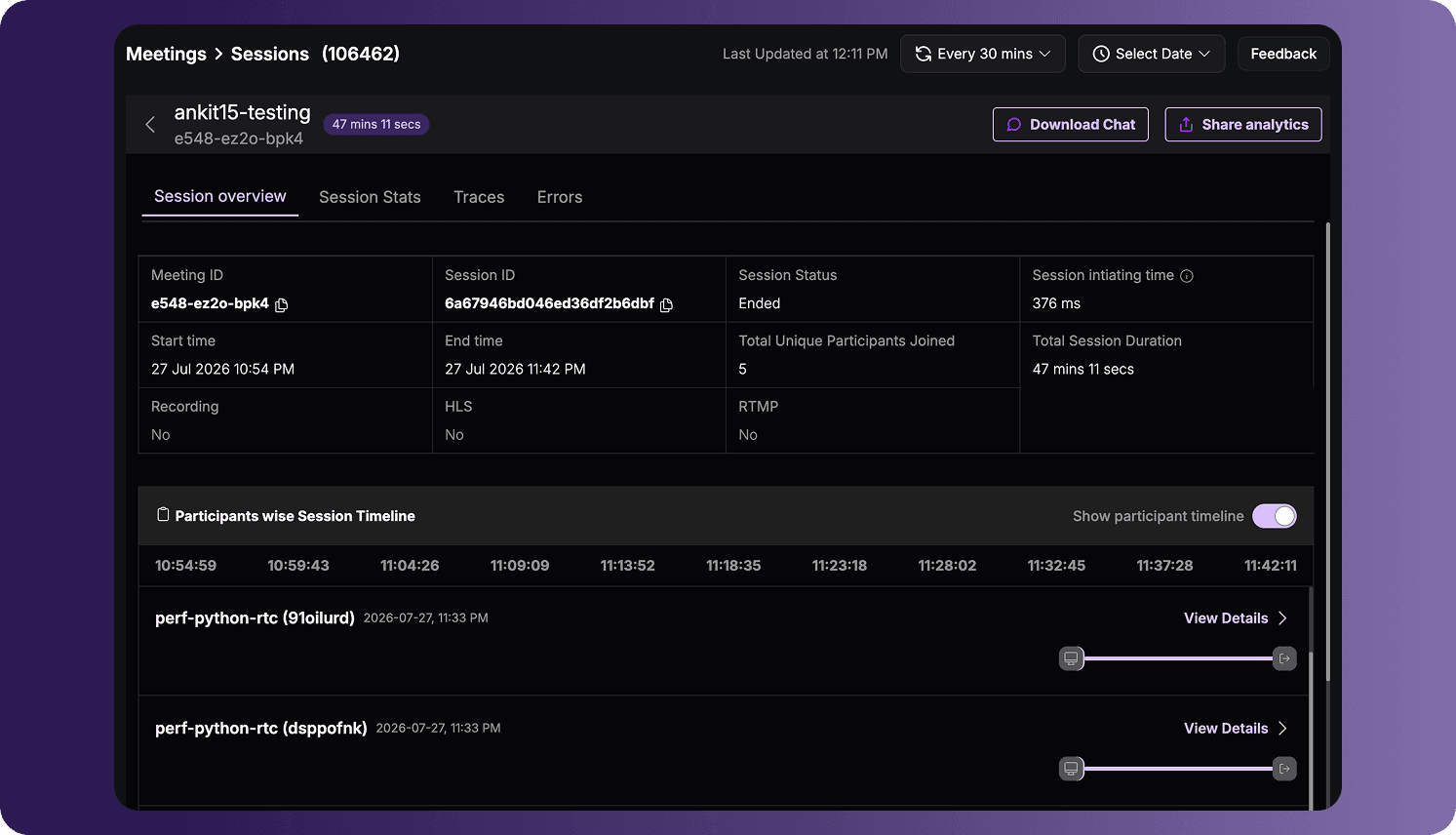Click the Share analytics button
This screenshot has height=835, width=1456.
coord(1243,125)
